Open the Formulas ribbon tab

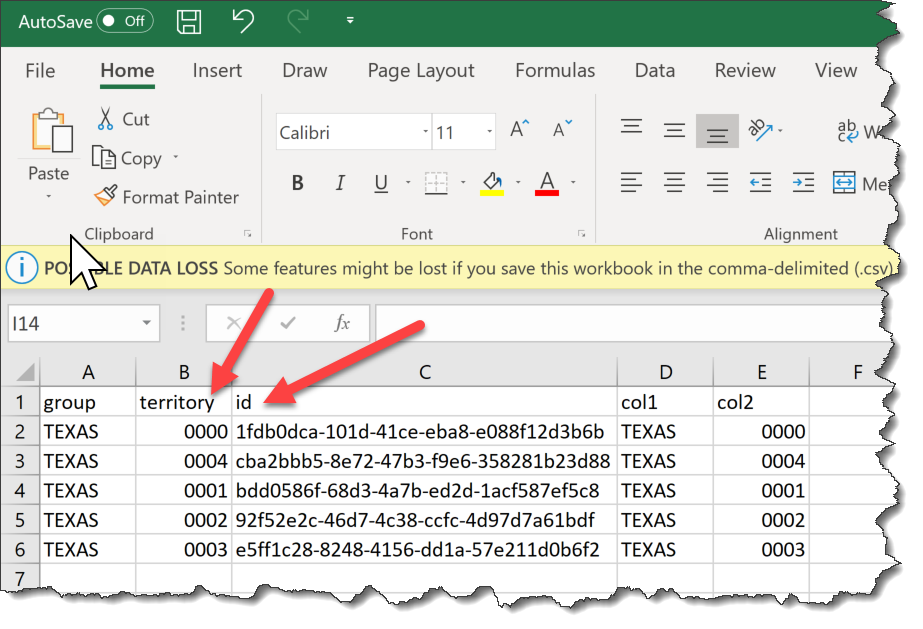click(555, 70)
